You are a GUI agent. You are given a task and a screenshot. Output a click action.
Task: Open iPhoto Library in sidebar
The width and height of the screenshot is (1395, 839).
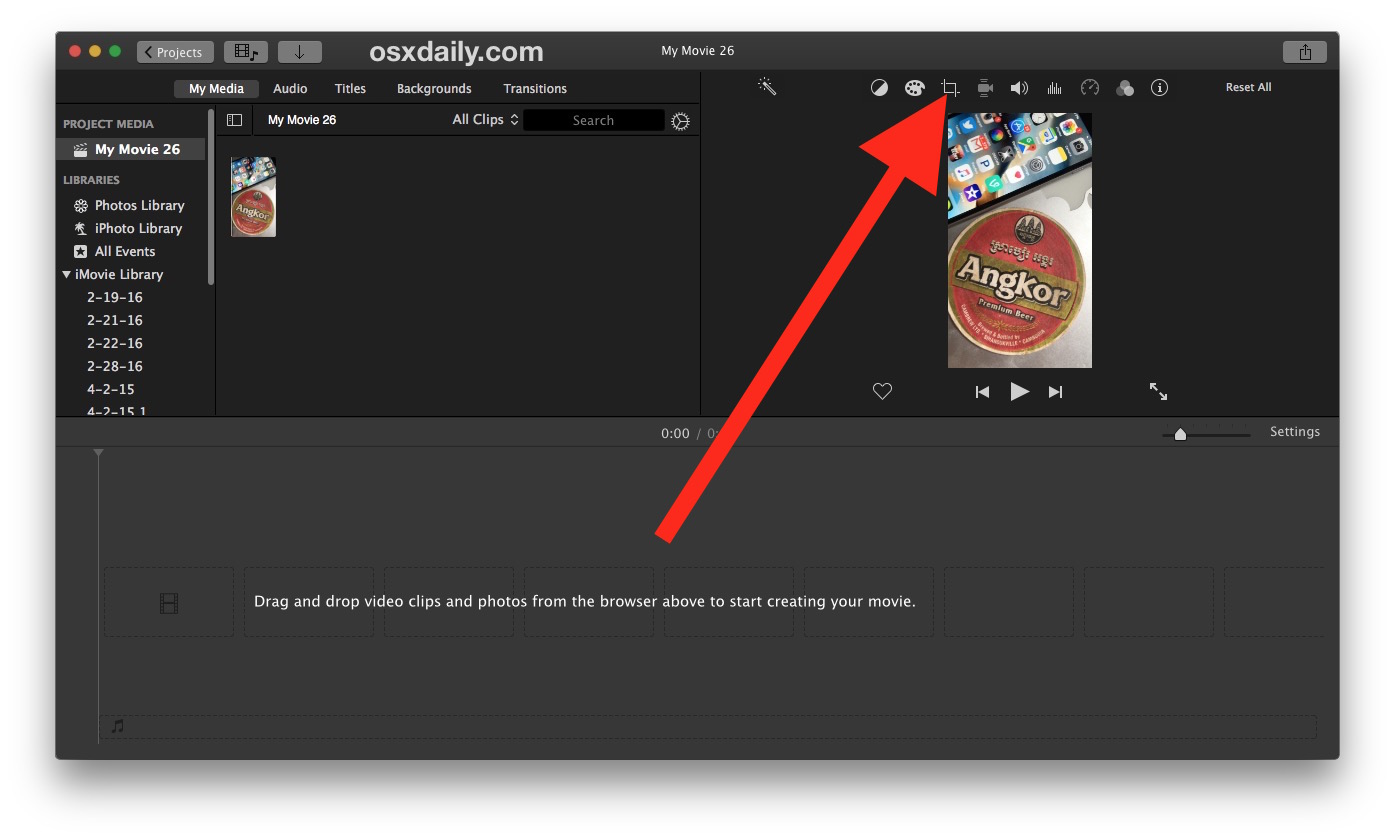(128, 228)
